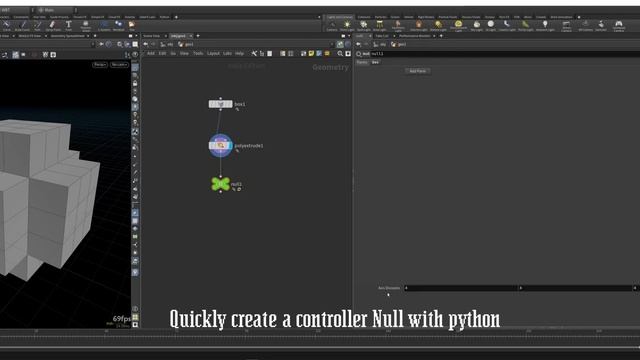Open the Persp viewport dropdown

coord(100,64)
